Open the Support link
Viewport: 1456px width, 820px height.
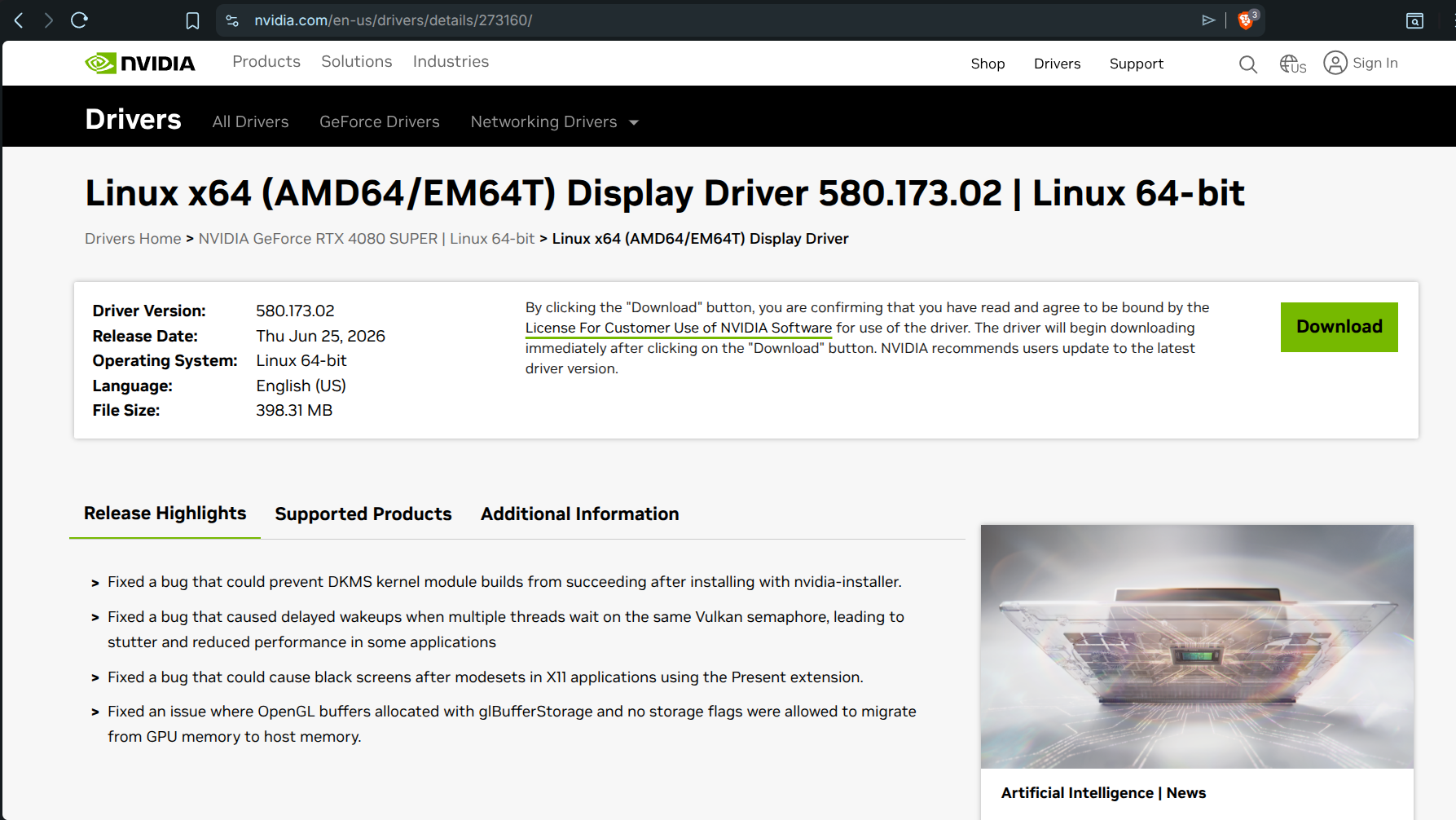(x=1137, y=64)
